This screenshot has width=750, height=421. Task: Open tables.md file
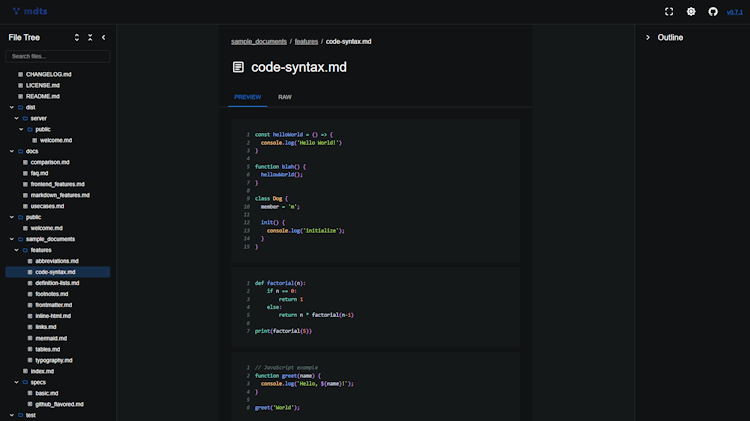pyautogui.click(x=47, y=349)
